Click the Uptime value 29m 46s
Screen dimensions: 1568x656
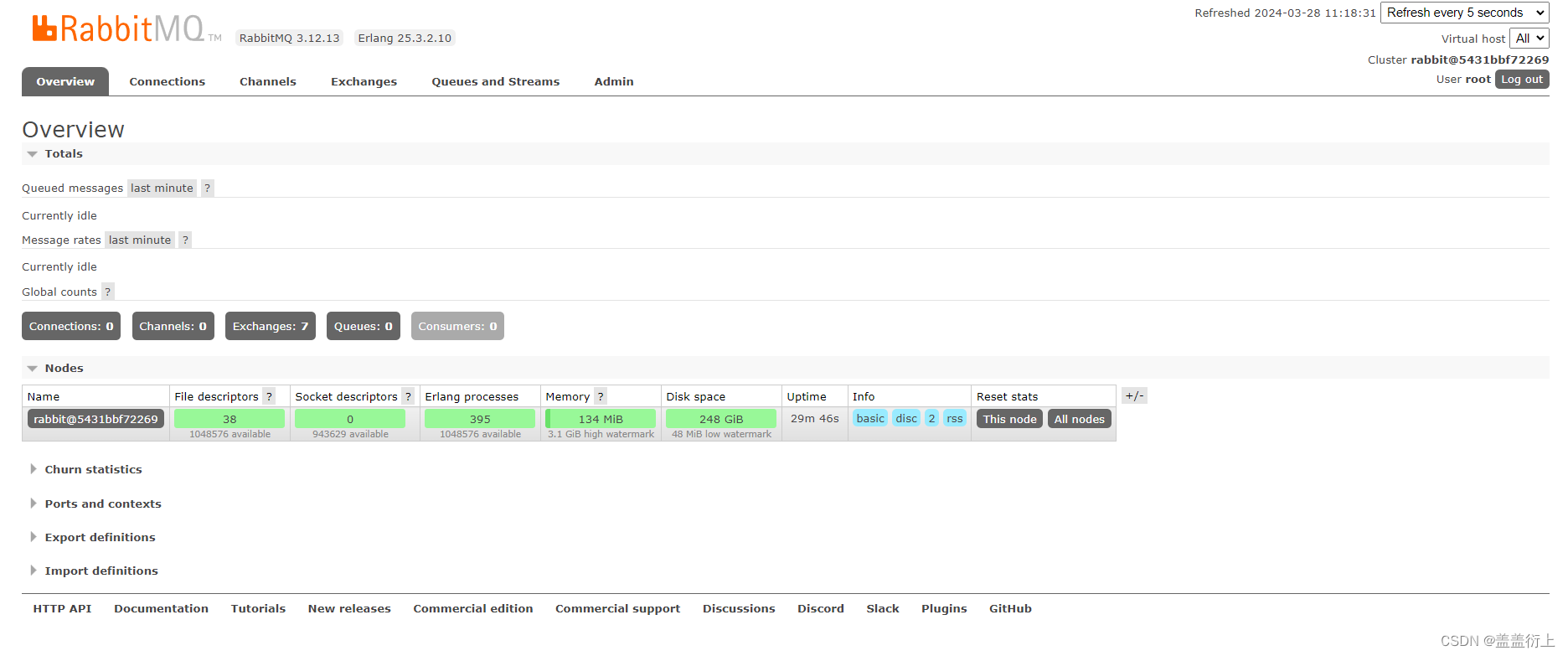pos(815,419)
